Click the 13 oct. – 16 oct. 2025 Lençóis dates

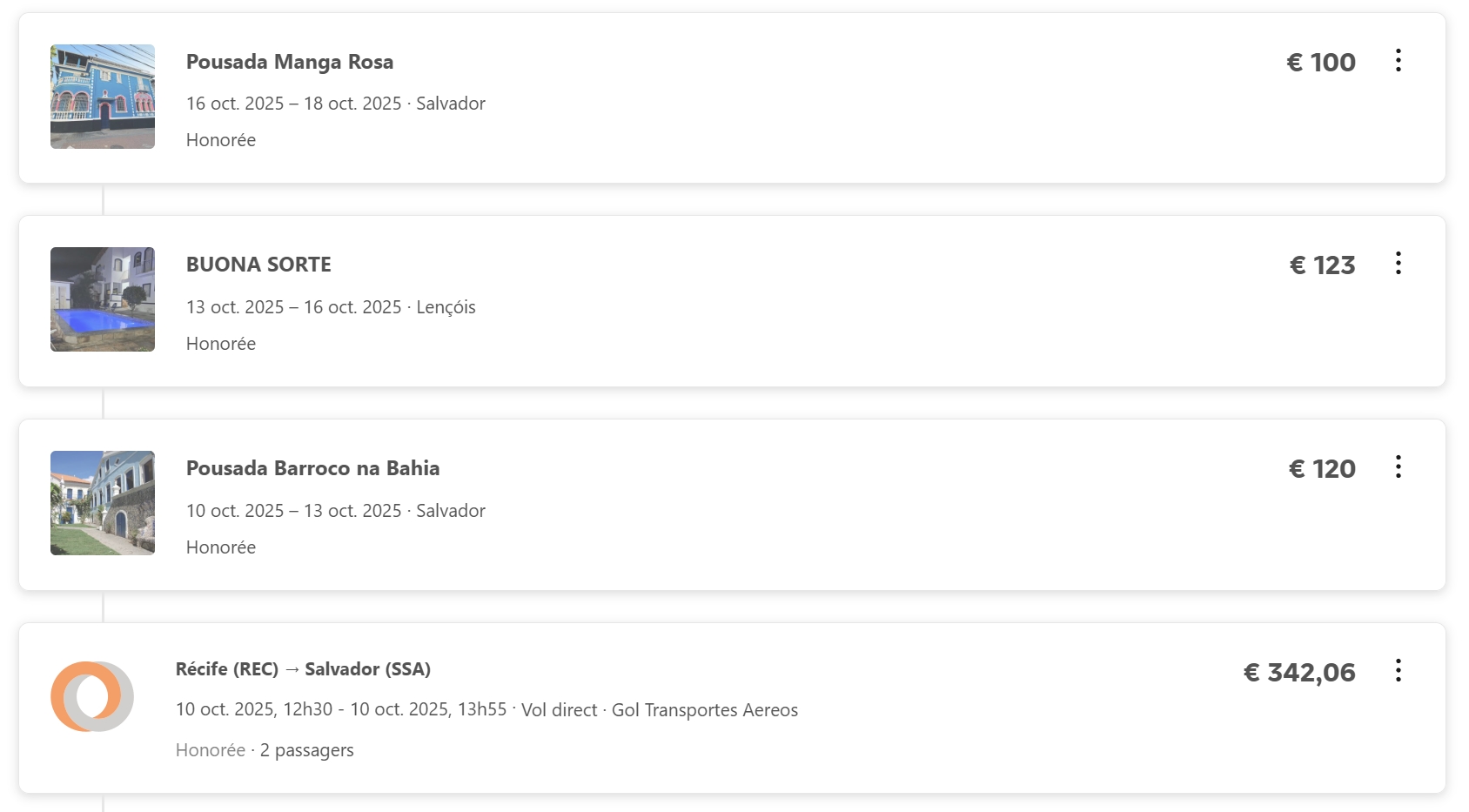pyautogui.click(x=331, y=307)
